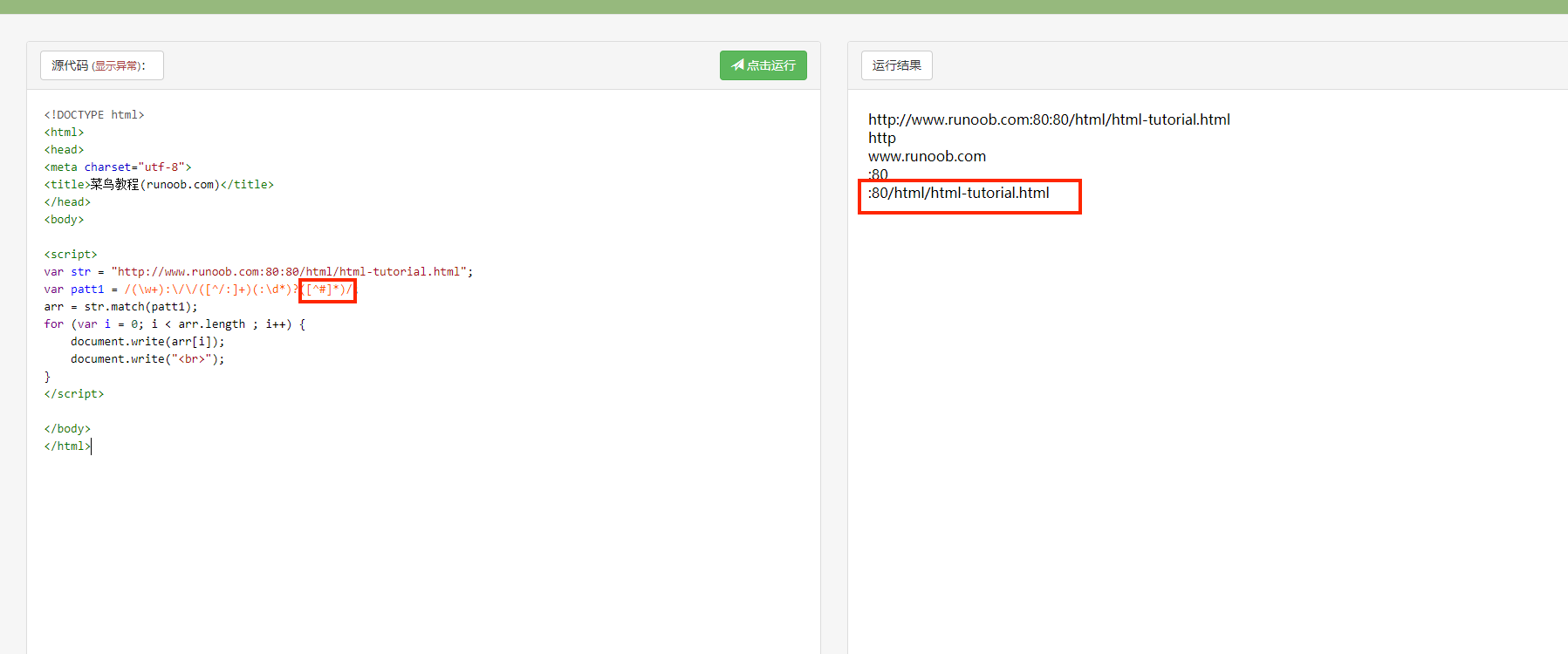The height and width of the screenshot is (654, 1568).
Task: Click the opening <html> tag line
Action: coord(64,133)
